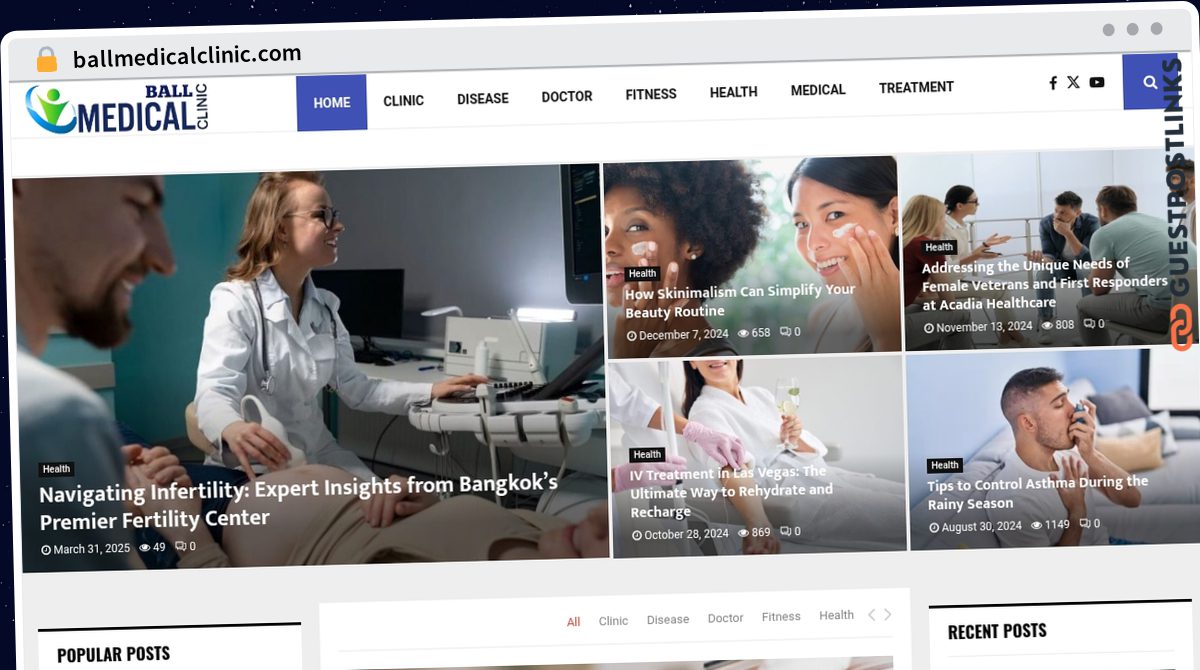Click the Recent Posts heading
Image resolution: width=1200 pixels, height=670 pixels.
(x=997, y=631)
